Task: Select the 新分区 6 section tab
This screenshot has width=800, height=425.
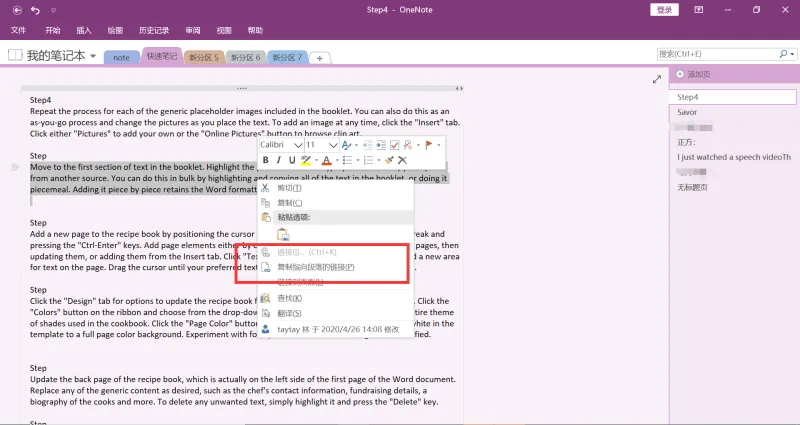Action: (x=245, y=57)
